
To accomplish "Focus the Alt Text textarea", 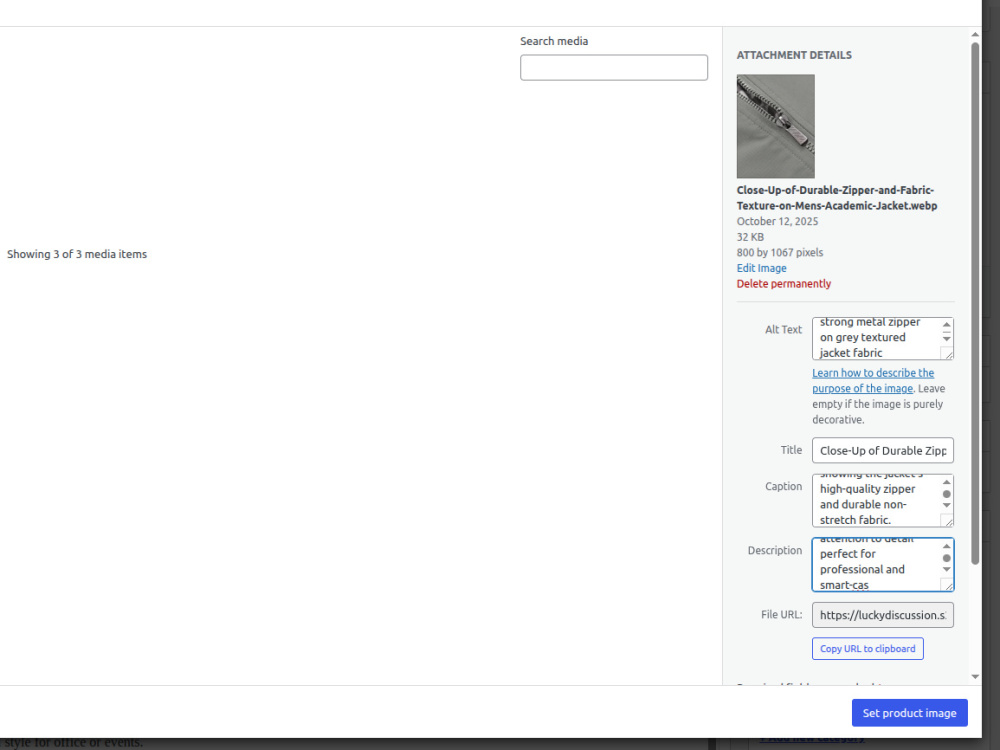I will point(883,339).
